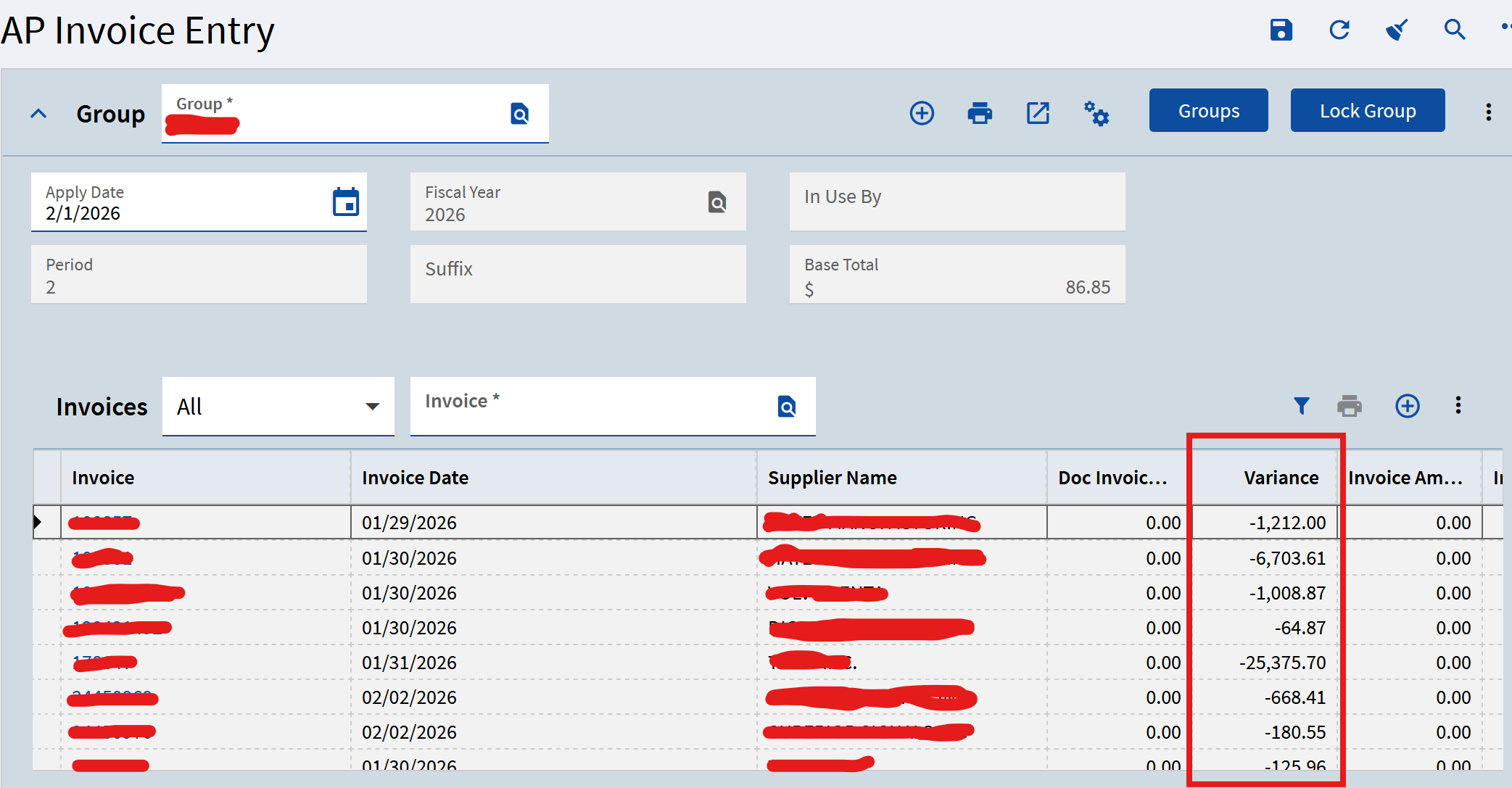Click the Clear broom icon
The width and height of the screenshot is (1512, 788).
coord(1397,30)
